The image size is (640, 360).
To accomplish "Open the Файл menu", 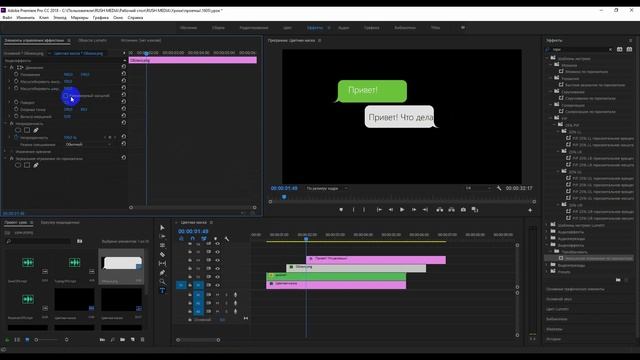I will (7, 18).
